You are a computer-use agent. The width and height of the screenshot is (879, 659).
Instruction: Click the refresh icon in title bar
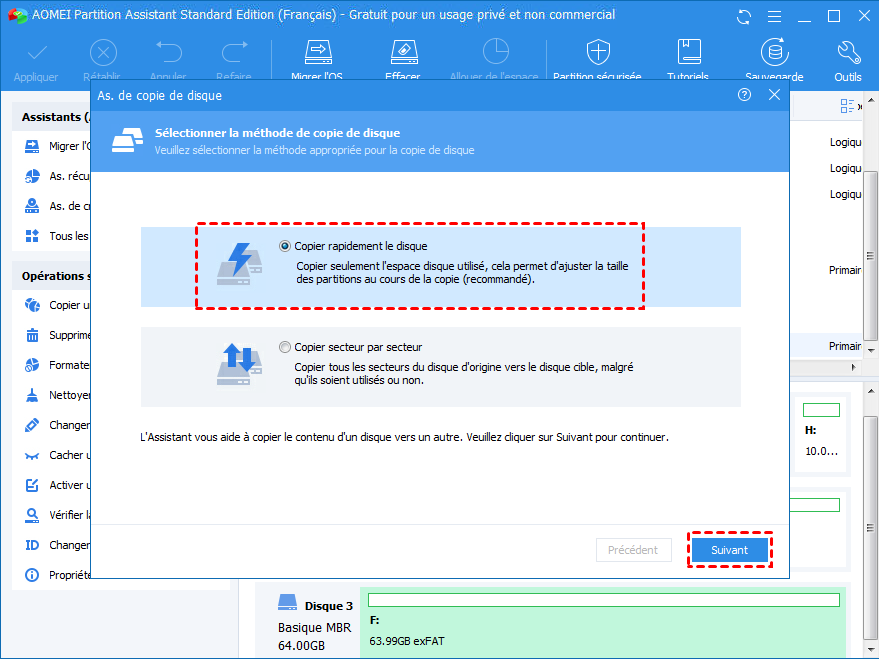[743, 17]
